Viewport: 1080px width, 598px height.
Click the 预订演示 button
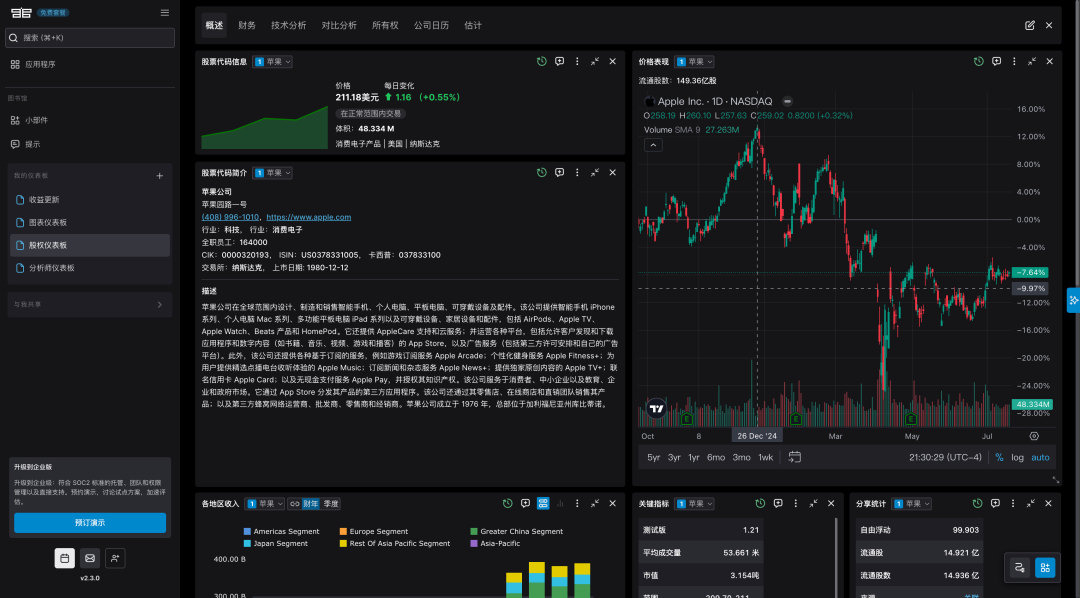(90, 523)
